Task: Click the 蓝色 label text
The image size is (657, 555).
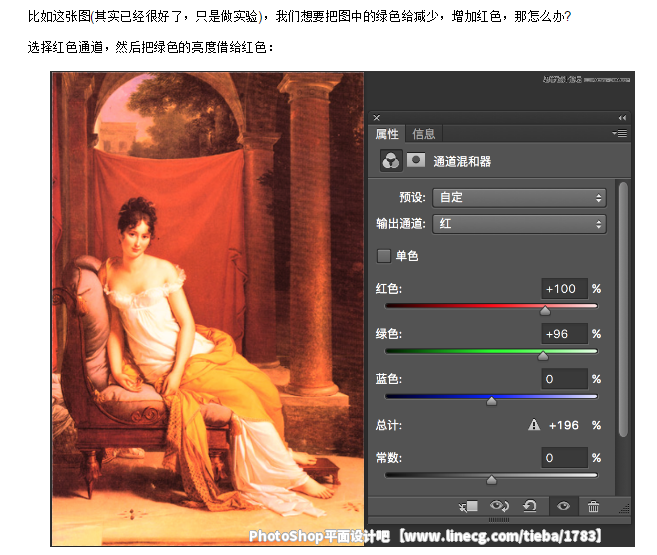Action: click(388, 379)
